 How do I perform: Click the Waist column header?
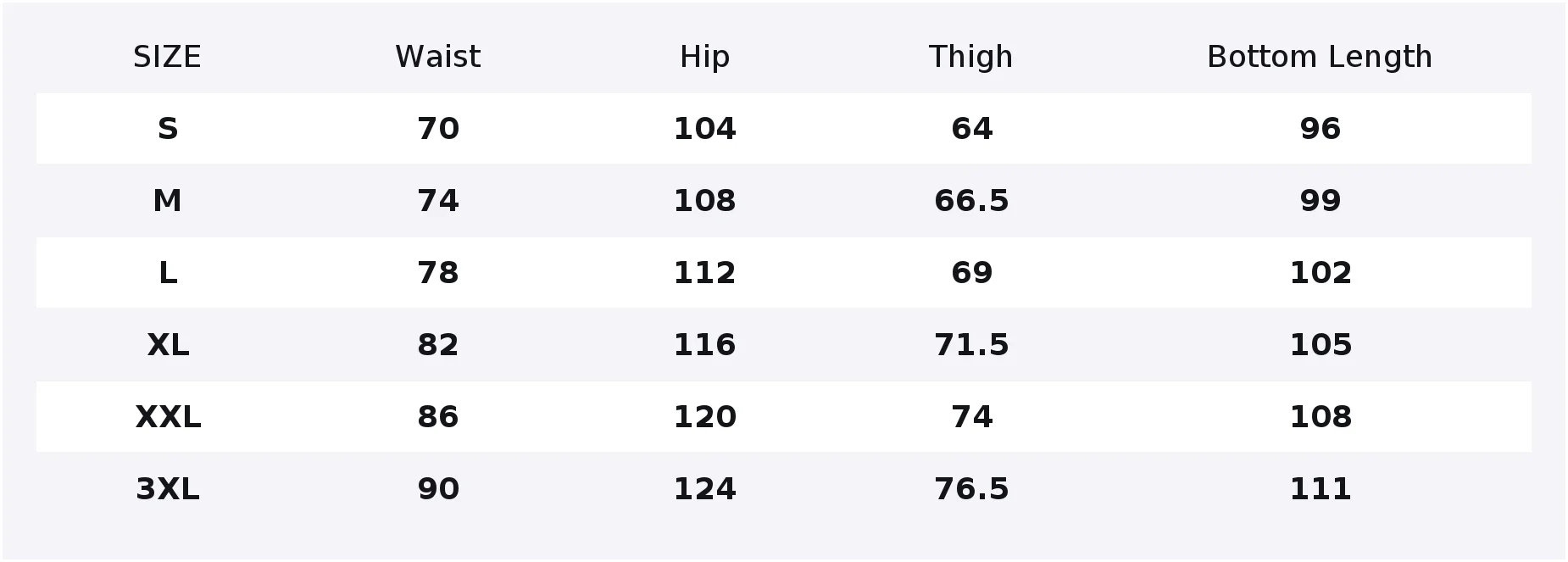pyautogui.click(x=437, y=57)
